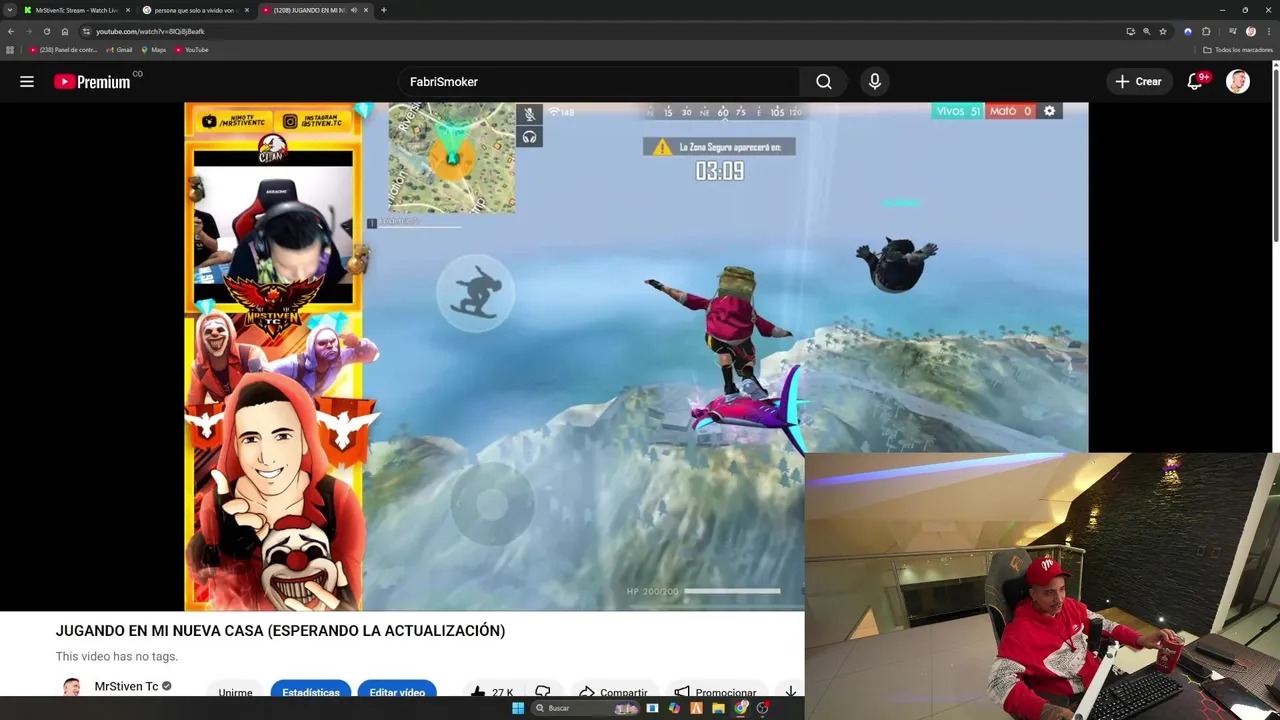Viewport: 1280px width, 720px height.
Task: Click the in-game surfboard glide button
Action: [x=476, y=292]
